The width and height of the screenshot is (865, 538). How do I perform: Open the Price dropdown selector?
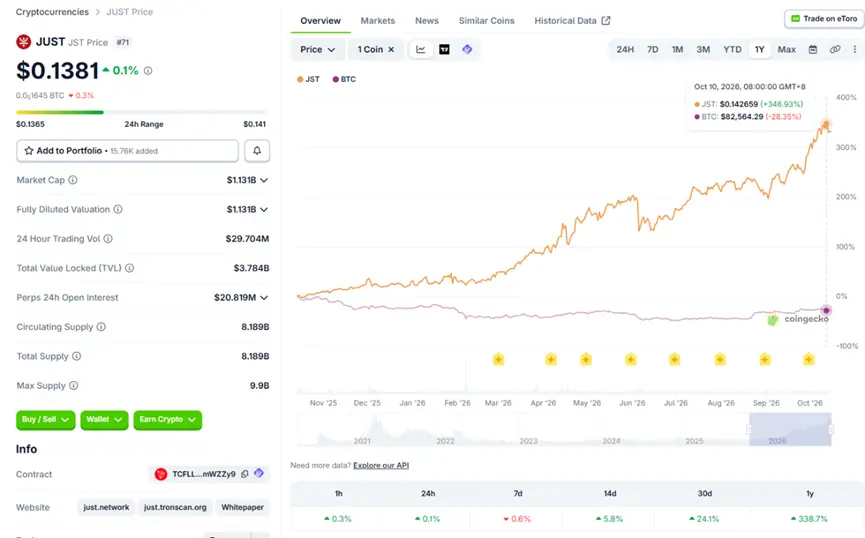pos(317,50)
